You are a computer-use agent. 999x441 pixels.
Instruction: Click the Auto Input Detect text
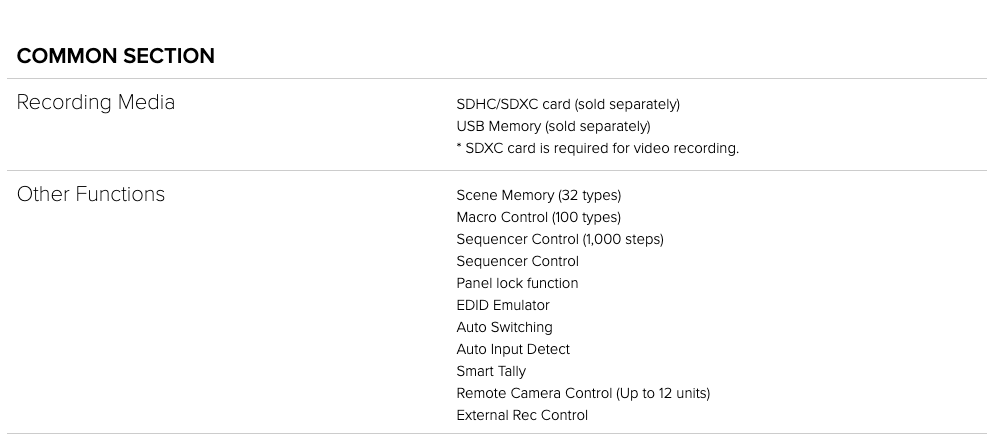point(514,349)
